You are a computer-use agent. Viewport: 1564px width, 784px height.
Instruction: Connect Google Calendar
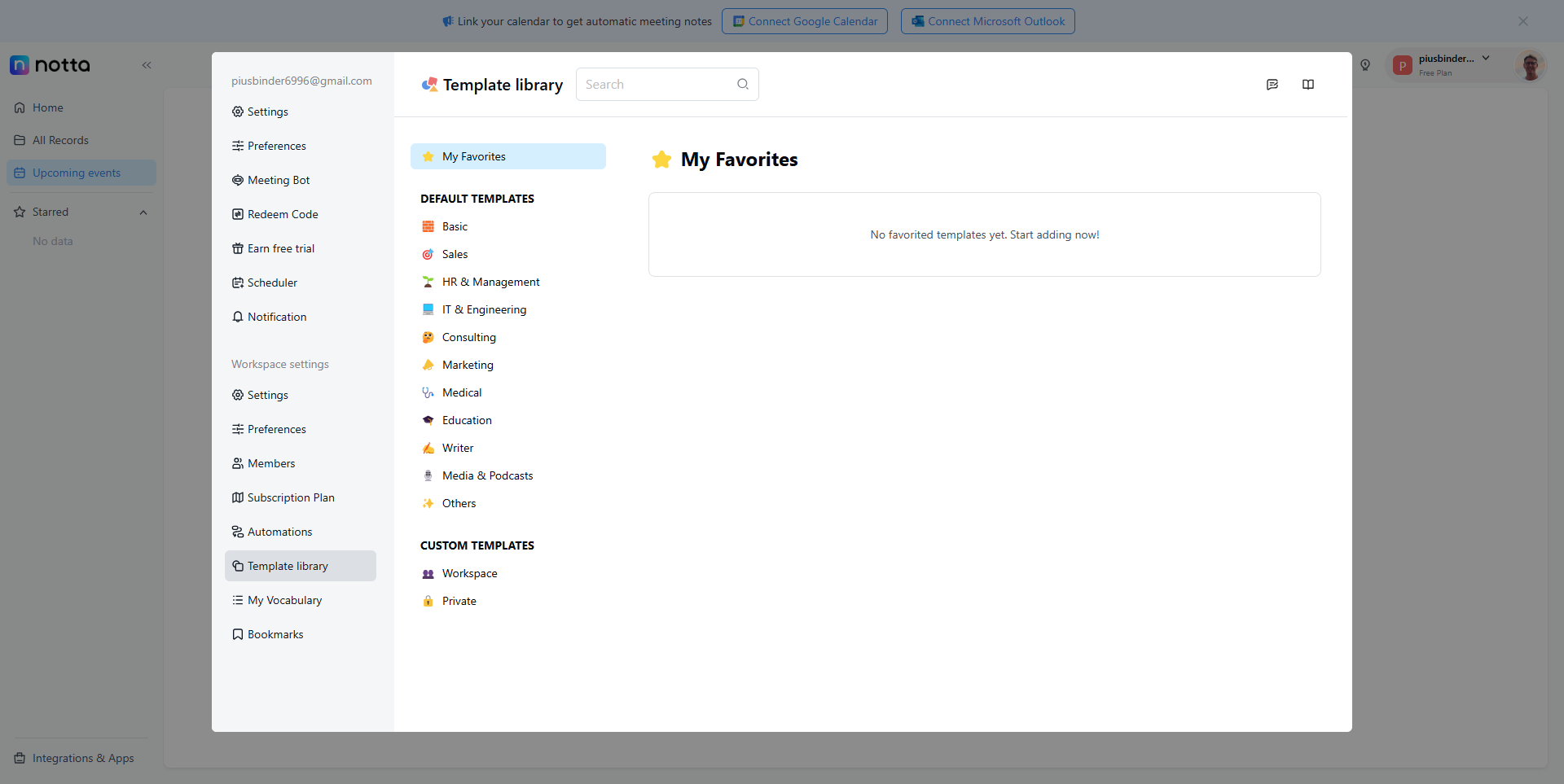pyautogui.click(x=804, y=21)
